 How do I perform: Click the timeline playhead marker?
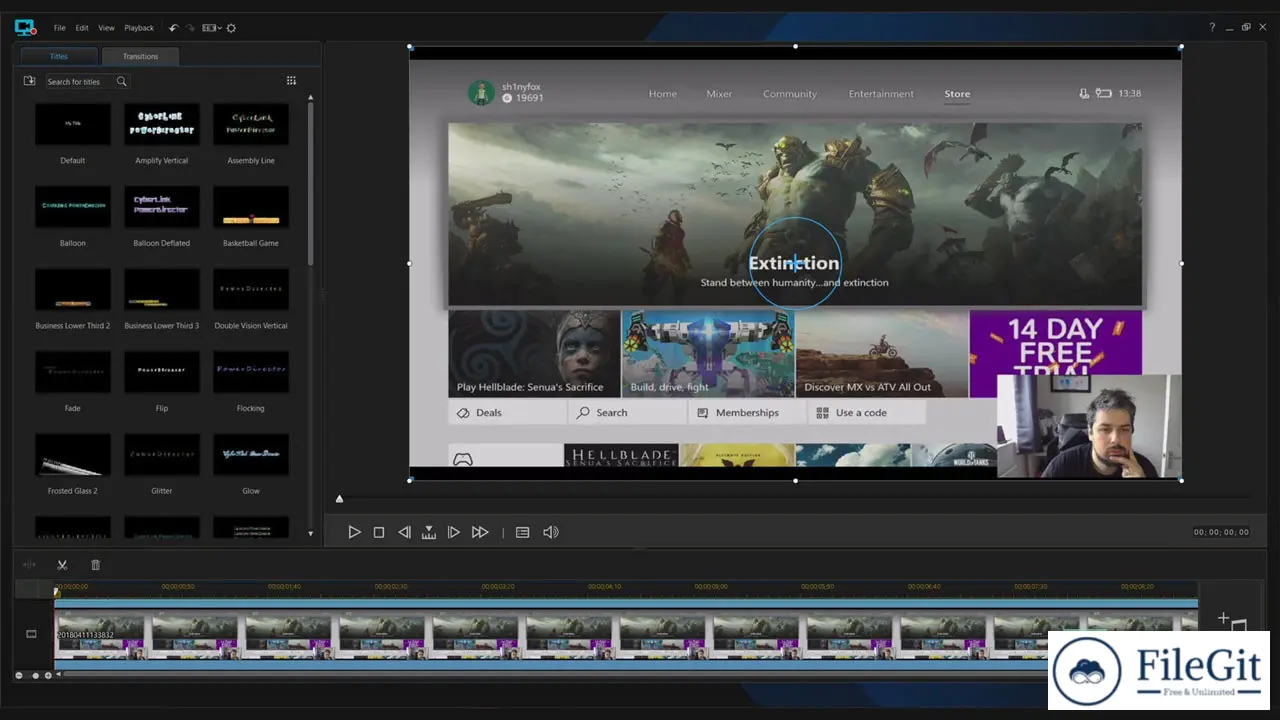point(57,591)
